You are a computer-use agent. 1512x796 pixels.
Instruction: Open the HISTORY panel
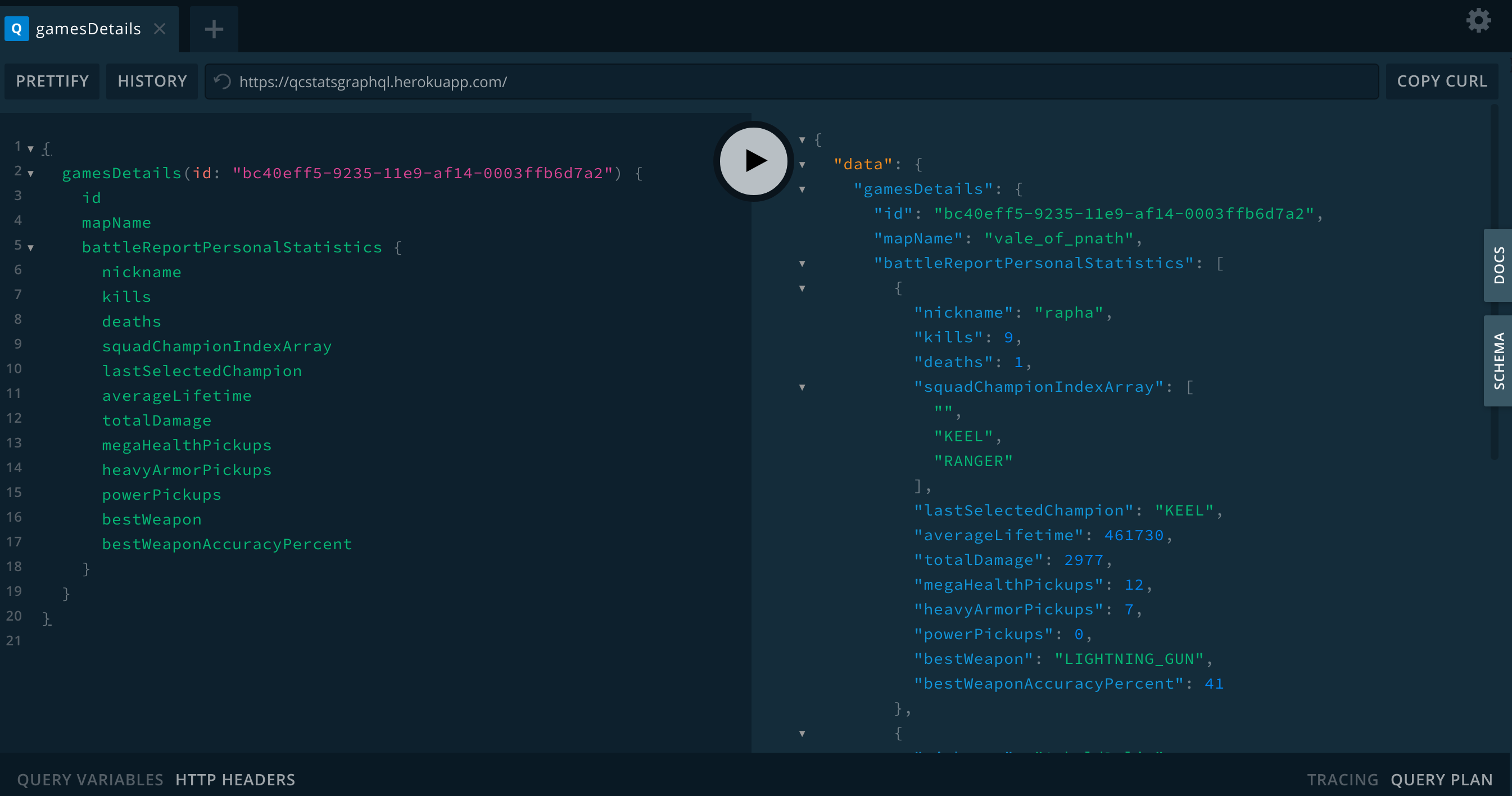pyautogui.click(x=152, y=81)
